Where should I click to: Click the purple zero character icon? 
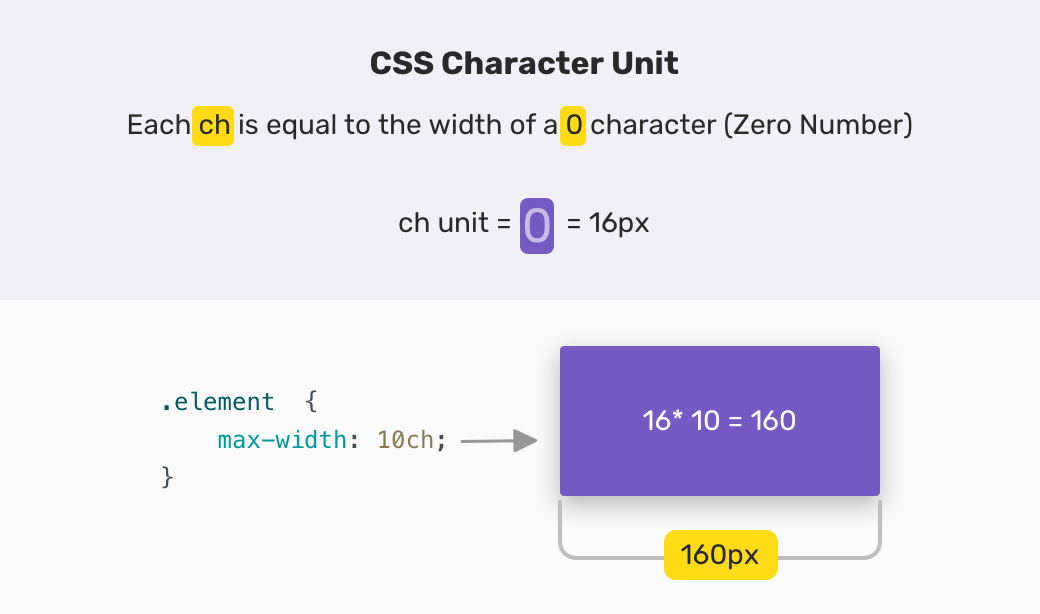click(537, 223)
